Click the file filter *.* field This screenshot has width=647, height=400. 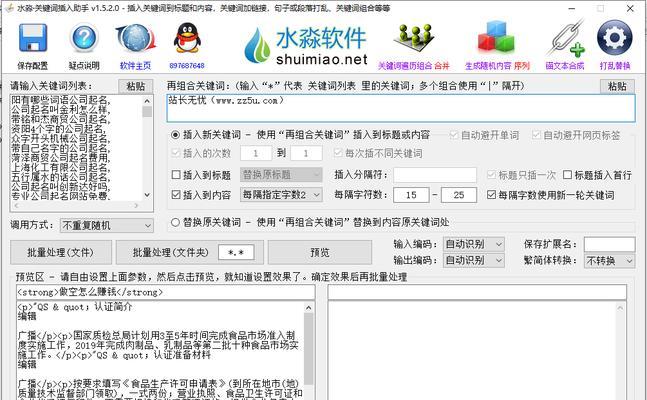(x=236, y=252)
